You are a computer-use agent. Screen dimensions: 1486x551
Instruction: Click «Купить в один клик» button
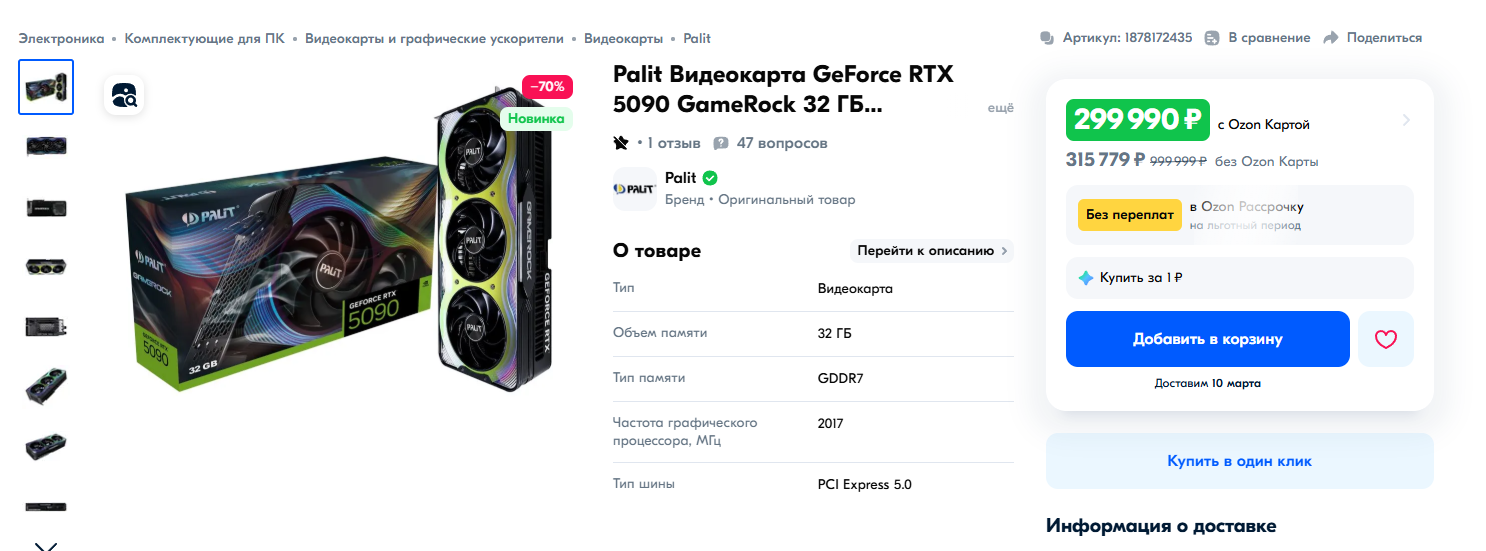coord(1239,461)
